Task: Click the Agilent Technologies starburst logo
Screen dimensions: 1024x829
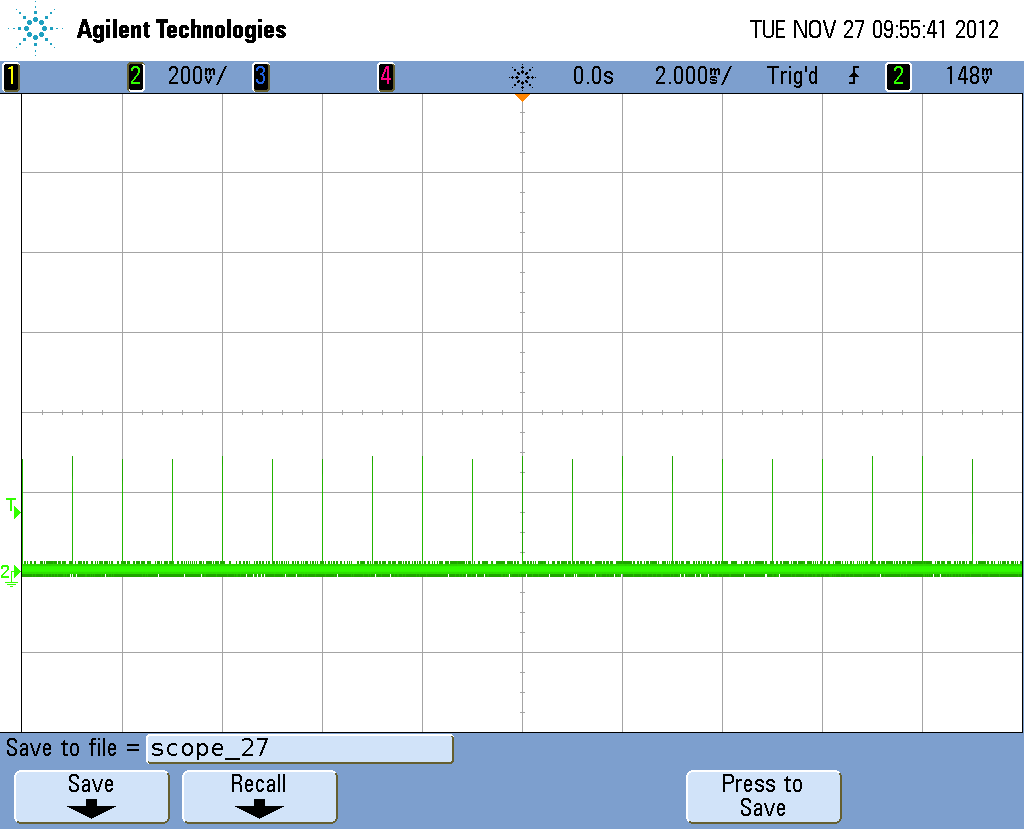Action: click(35, 28)
